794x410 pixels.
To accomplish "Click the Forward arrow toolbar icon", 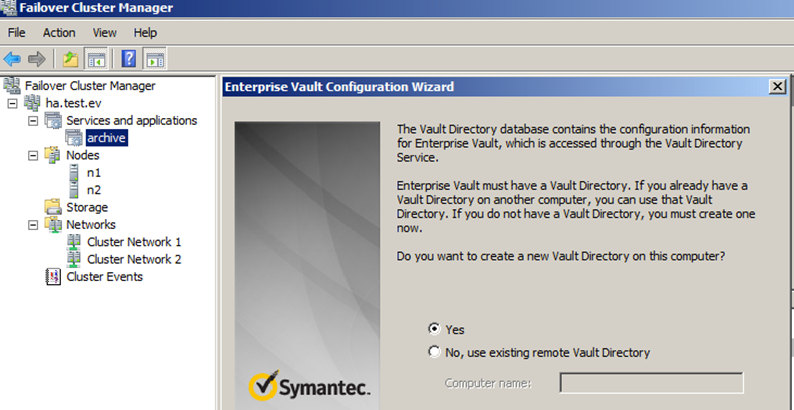I will click(x=36, y=59).
